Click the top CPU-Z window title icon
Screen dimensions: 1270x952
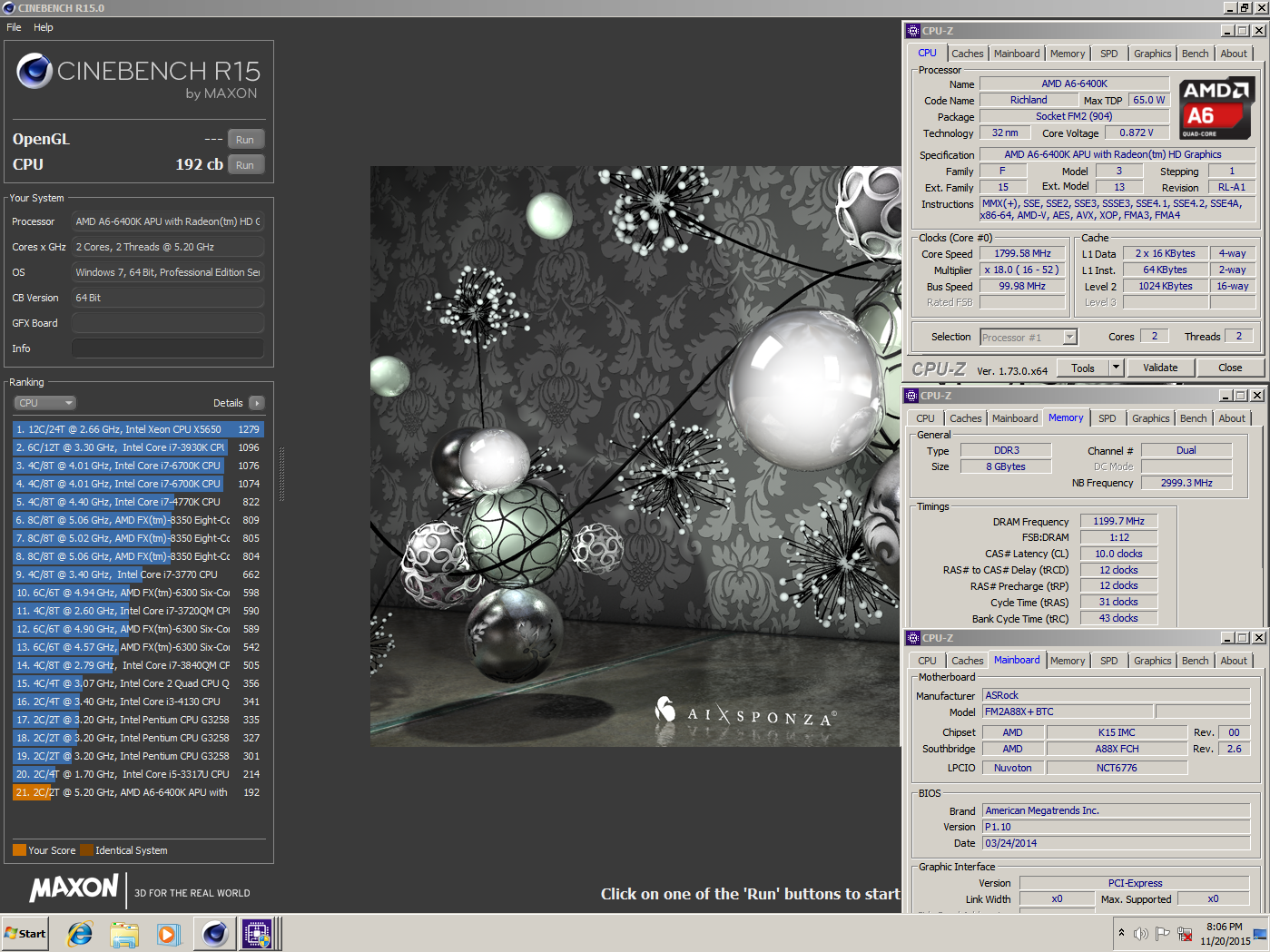913,31
